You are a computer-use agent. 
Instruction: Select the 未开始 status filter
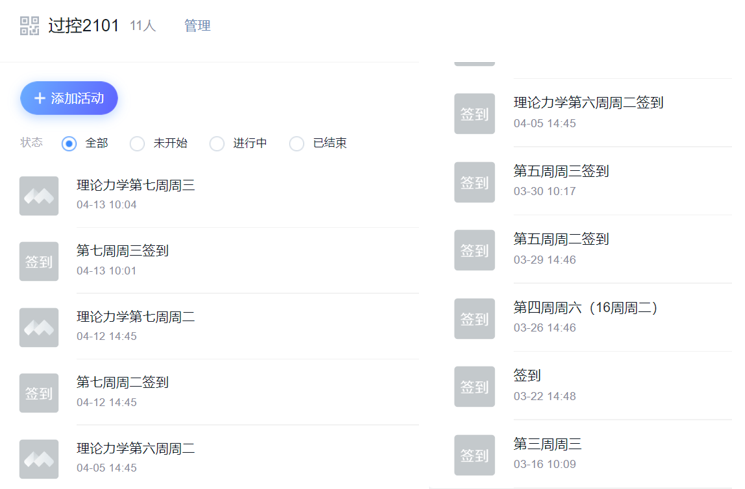(x=137, y=143)
